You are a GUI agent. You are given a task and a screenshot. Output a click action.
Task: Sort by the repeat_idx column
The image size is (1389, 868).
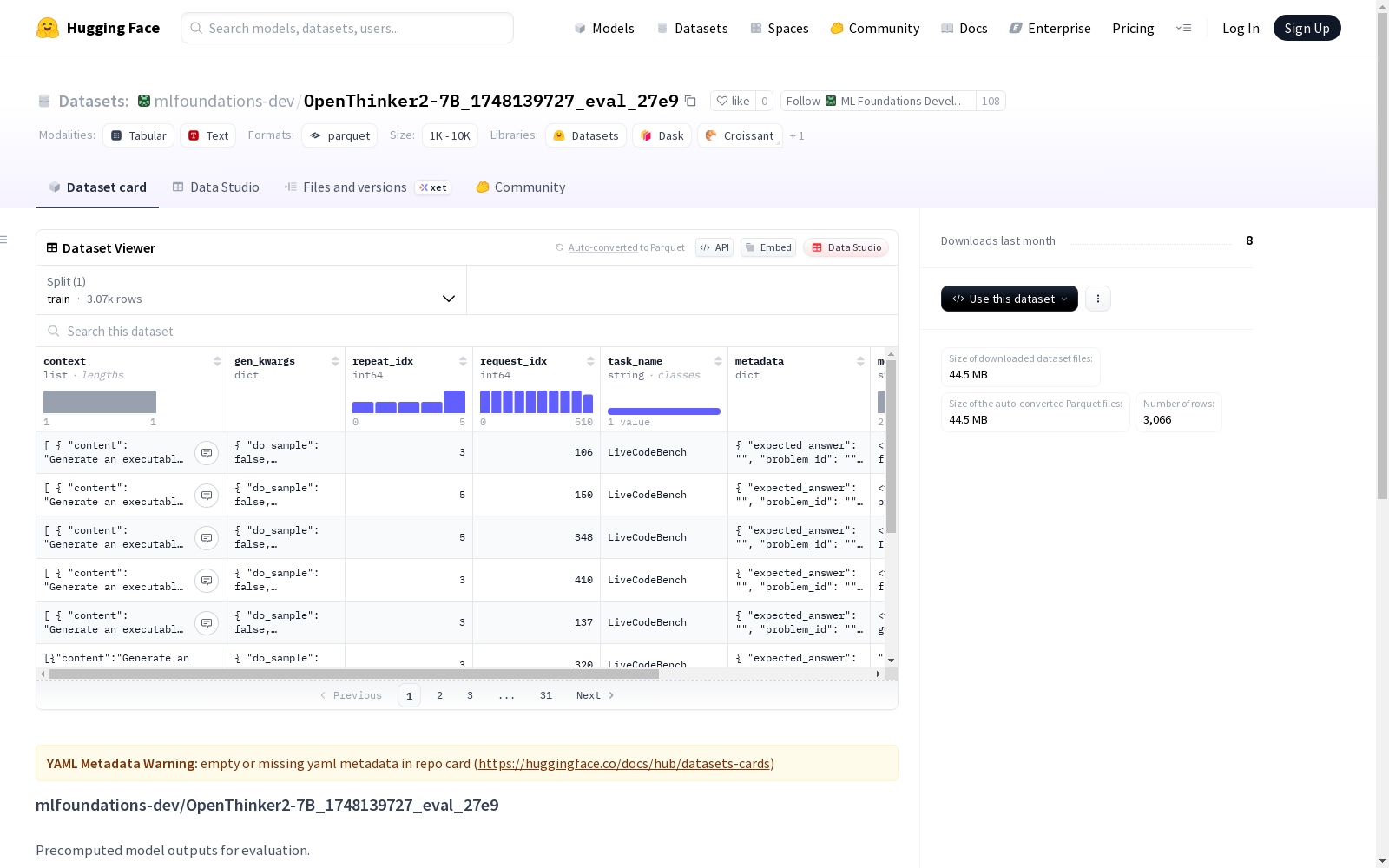(x=463, y=361)
